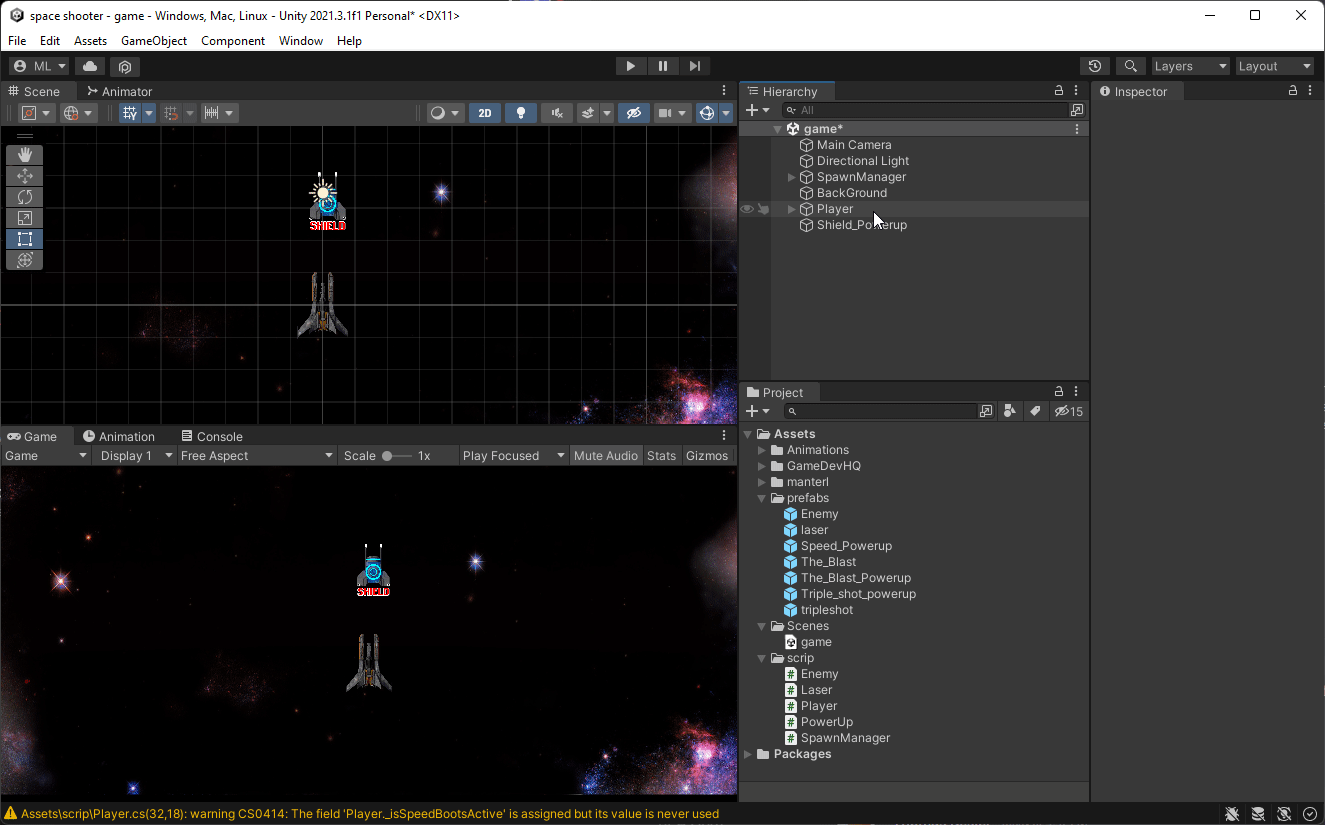
Task: Switch Scene view to 2D mode
Action: pos(484,112)
